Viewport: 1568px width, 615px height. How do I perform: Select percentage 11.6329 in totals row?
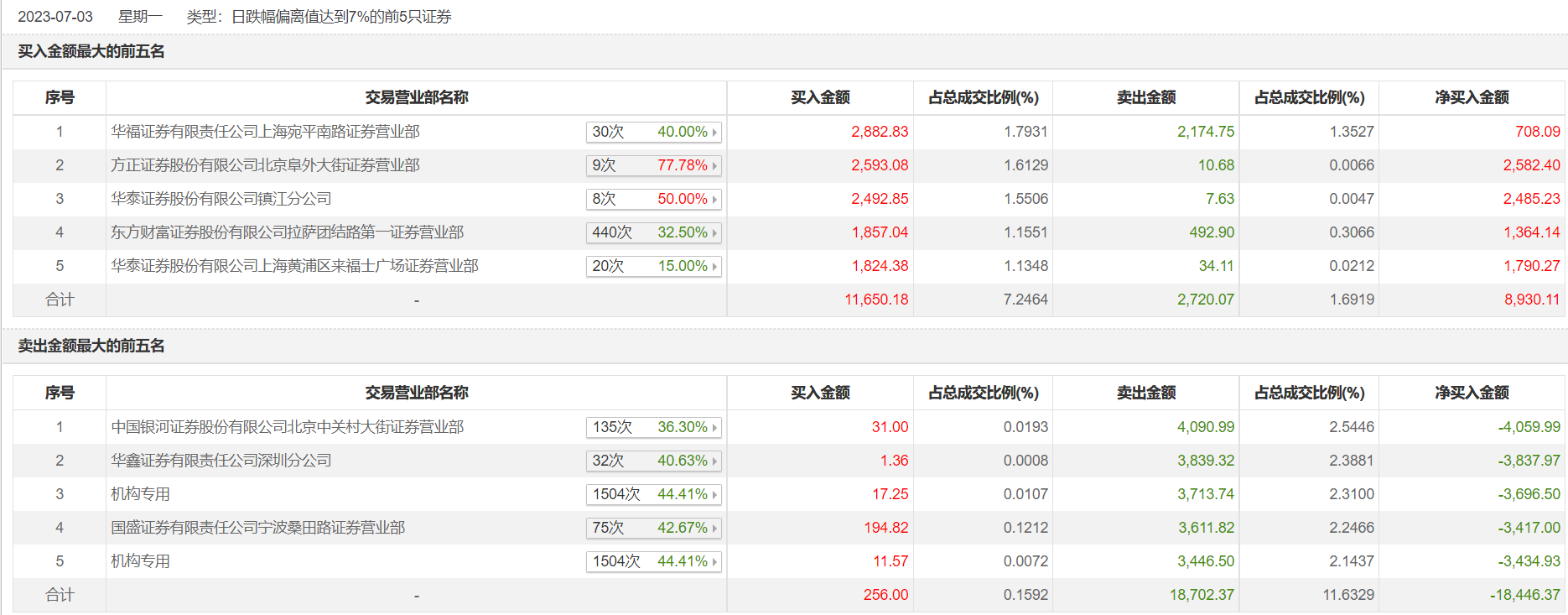point(1348,595)
